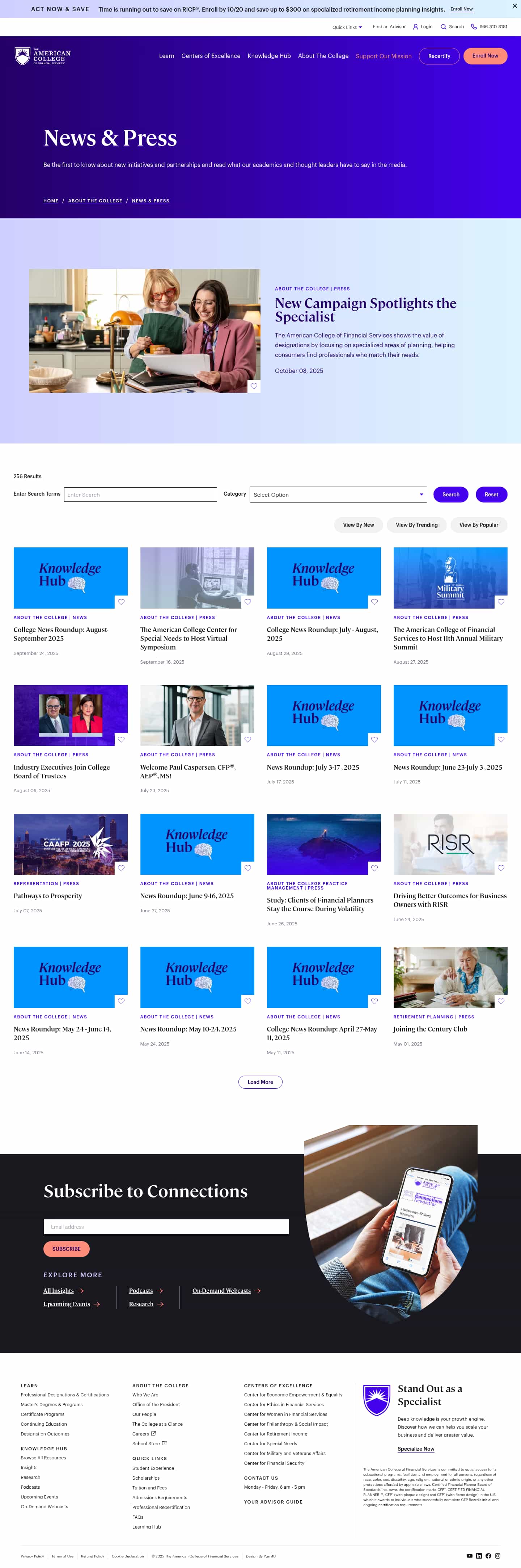Open the Instagram icon in the footer
This screenshot has height=1568, width=521.
coord(497,1555)
